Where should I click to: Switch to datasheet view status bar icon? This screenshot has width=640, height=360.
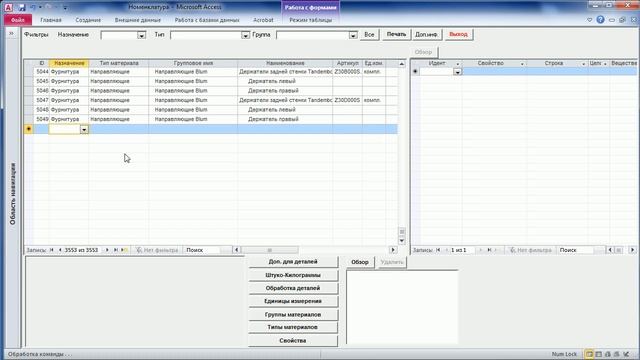click(x=598, y=354)
